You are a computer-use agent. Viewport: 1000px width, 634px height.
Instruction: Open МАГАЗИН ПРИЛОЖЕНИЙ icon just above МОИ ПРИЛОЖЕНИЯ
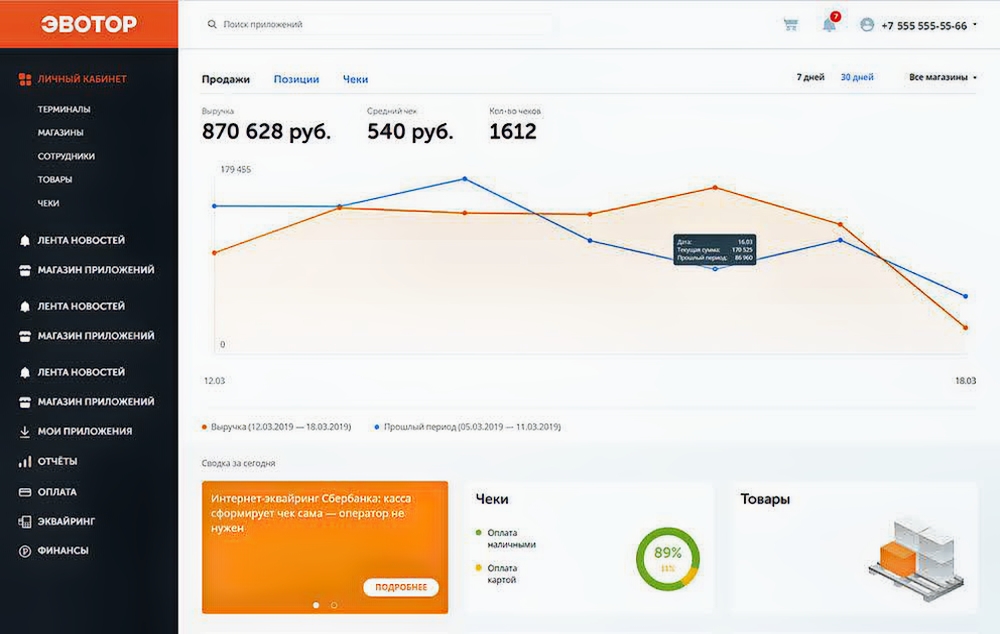click(x=25, y=402)
